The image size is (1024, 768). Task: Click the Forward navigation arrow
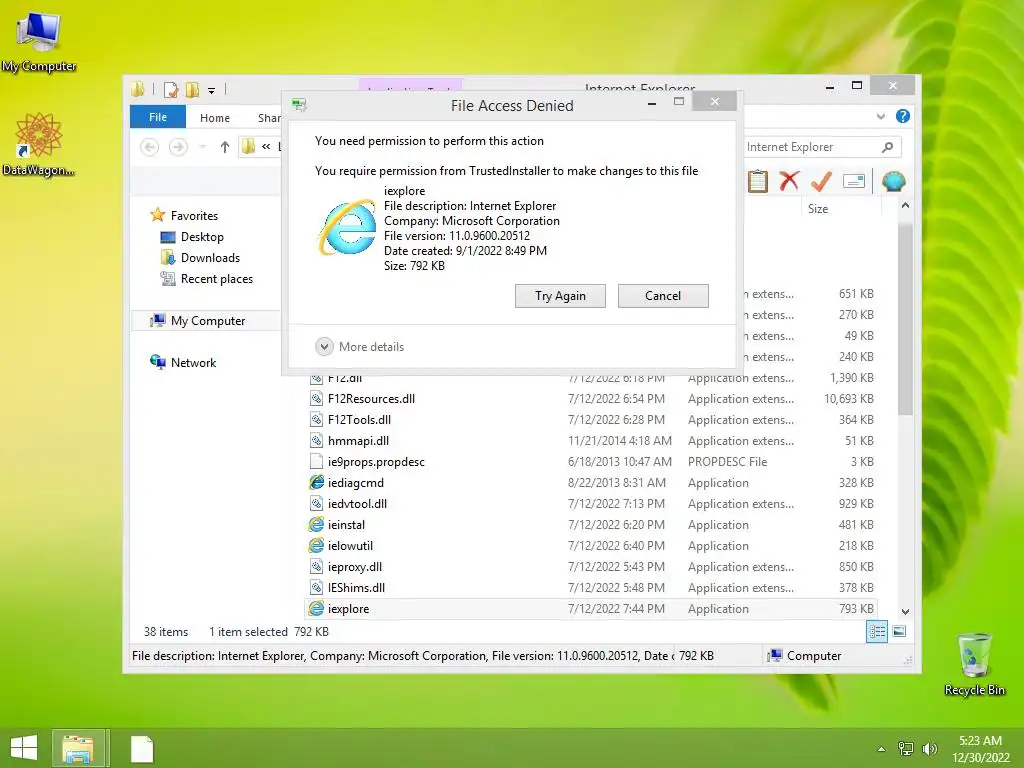click(x=178, y=147)
